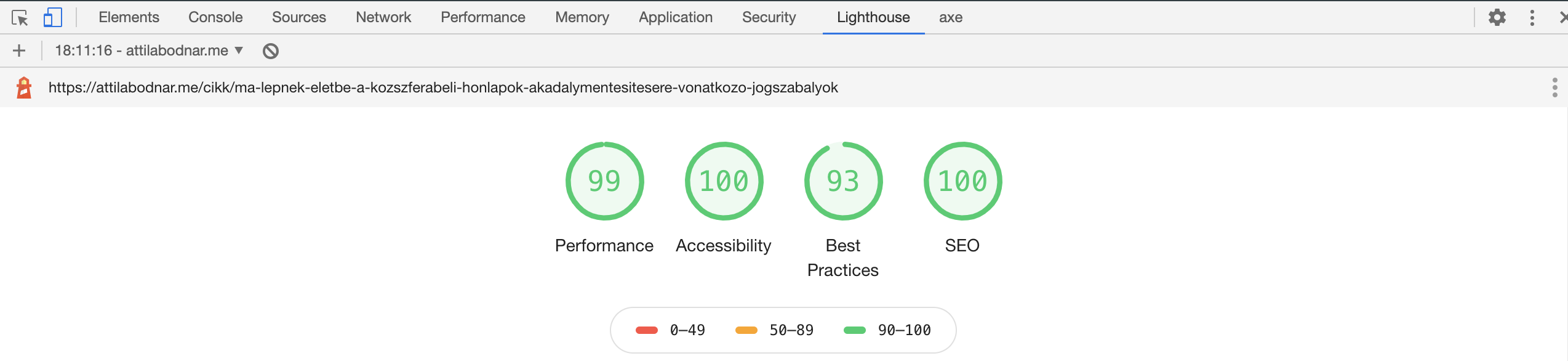The image size is (1568, 361).
Task: Switch to the Console tab
Action: click(215, 17)
